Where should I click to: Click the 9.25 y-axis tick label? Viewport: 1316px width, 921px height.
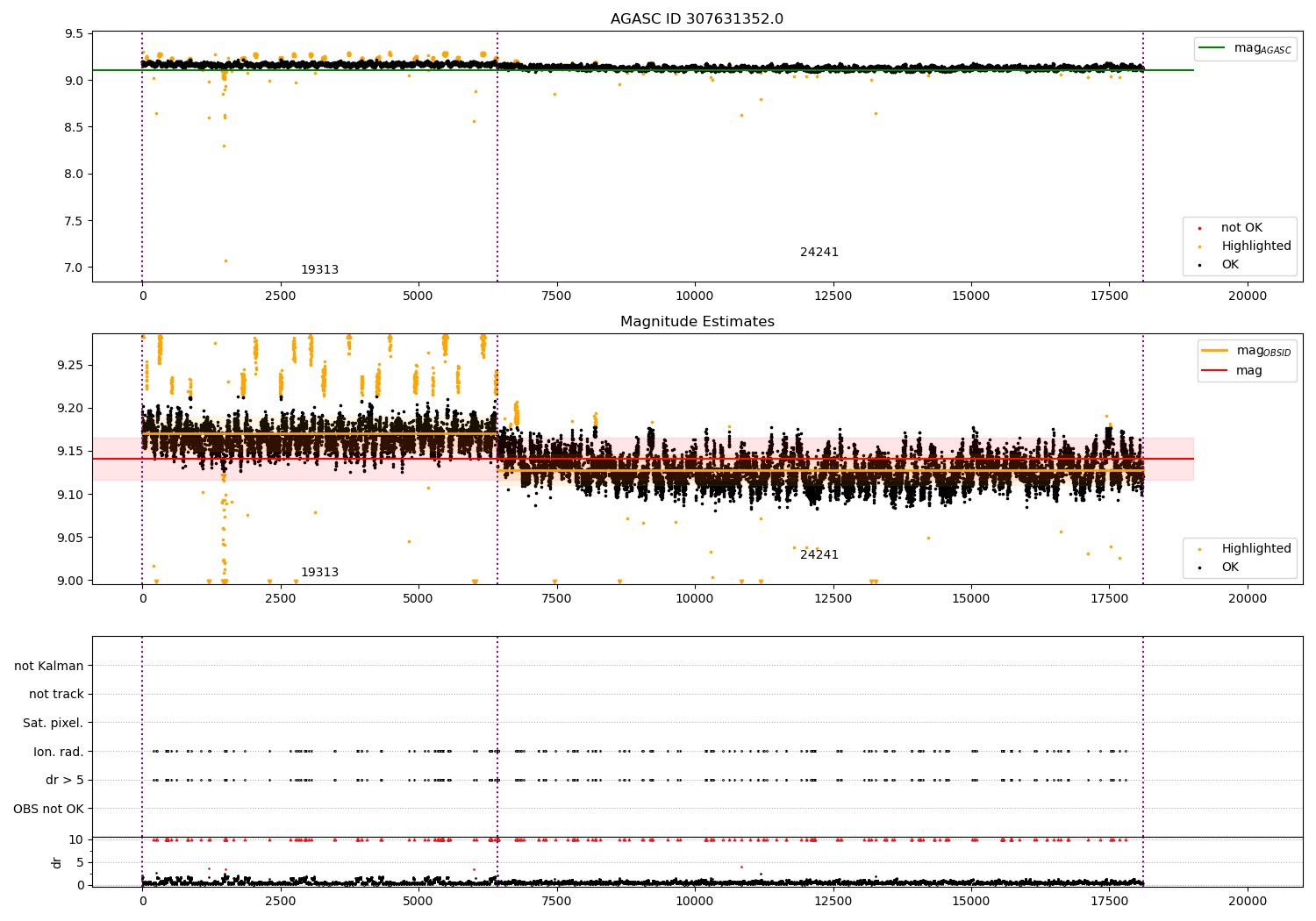[x=70, y=365]
